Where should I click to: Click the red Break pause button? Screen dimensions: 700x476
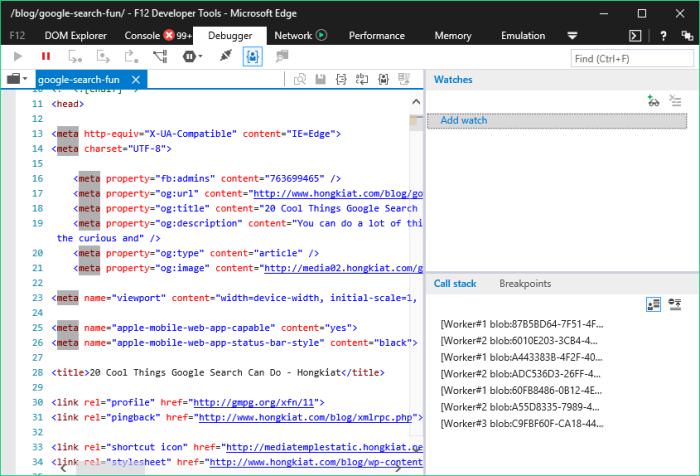click(46, 56)
